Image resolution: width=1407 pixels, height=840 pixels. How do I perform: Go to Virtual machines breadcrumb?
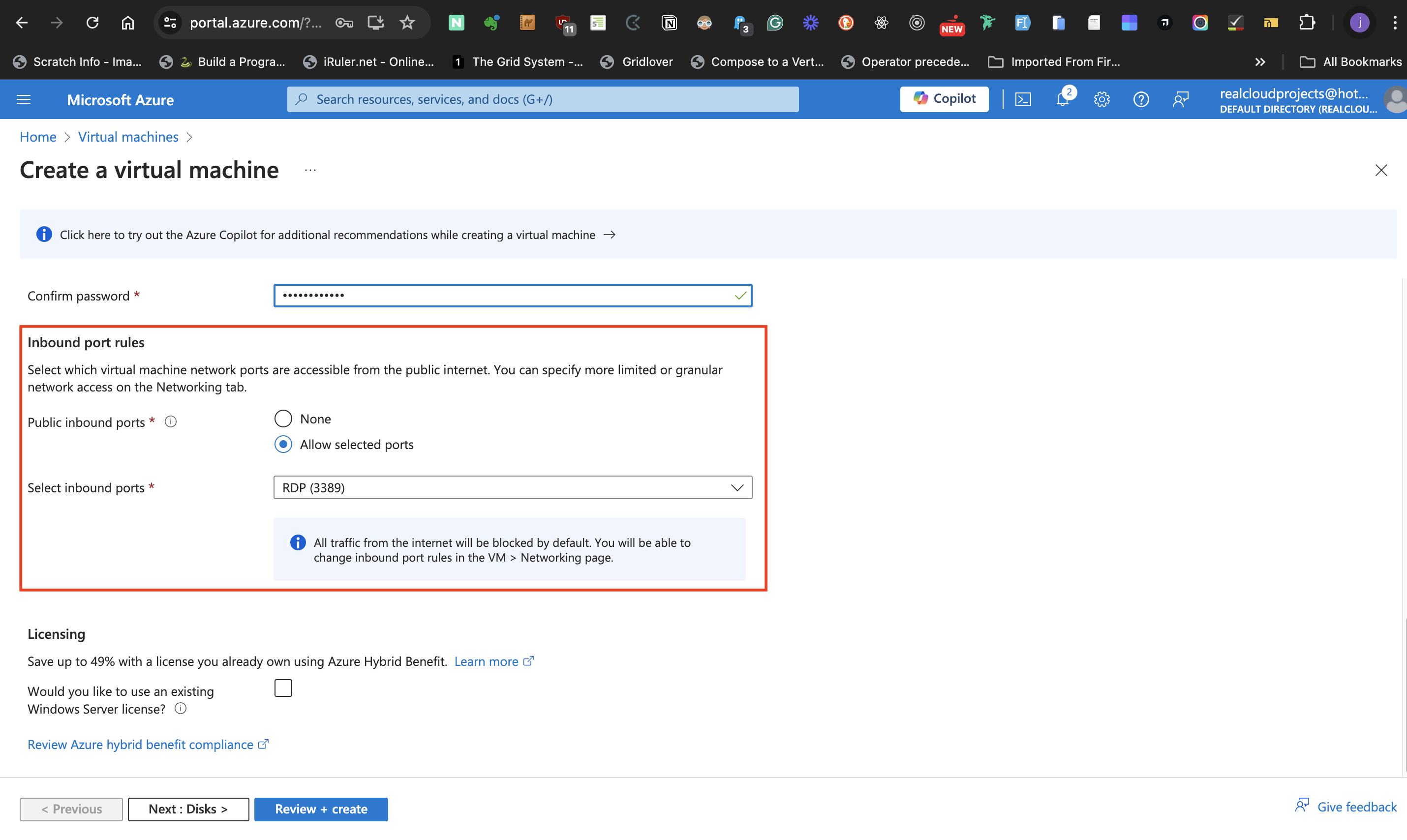(128, 137)
